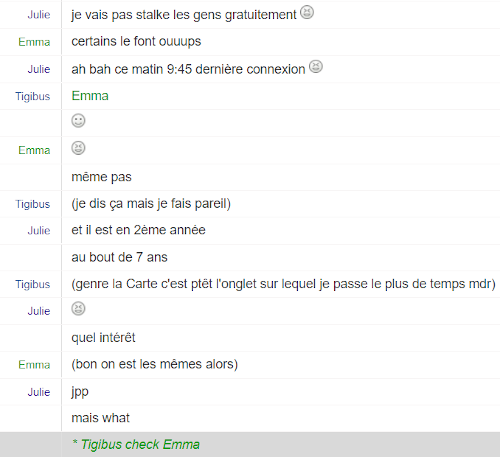Click the message 'mais what'
The image size is (500, 457).
coord(100,418)
